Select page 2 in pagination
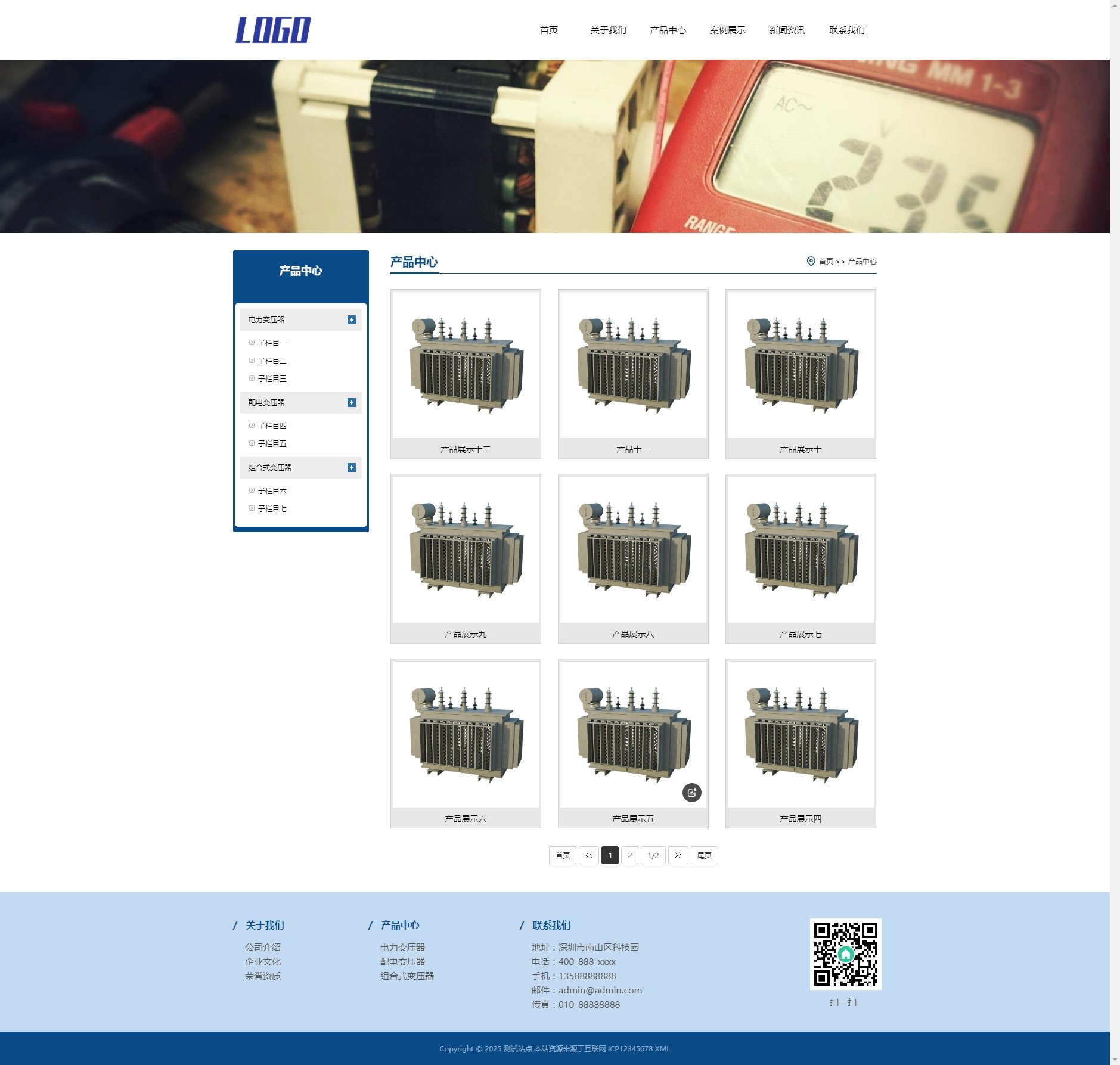 pos(629,855)
